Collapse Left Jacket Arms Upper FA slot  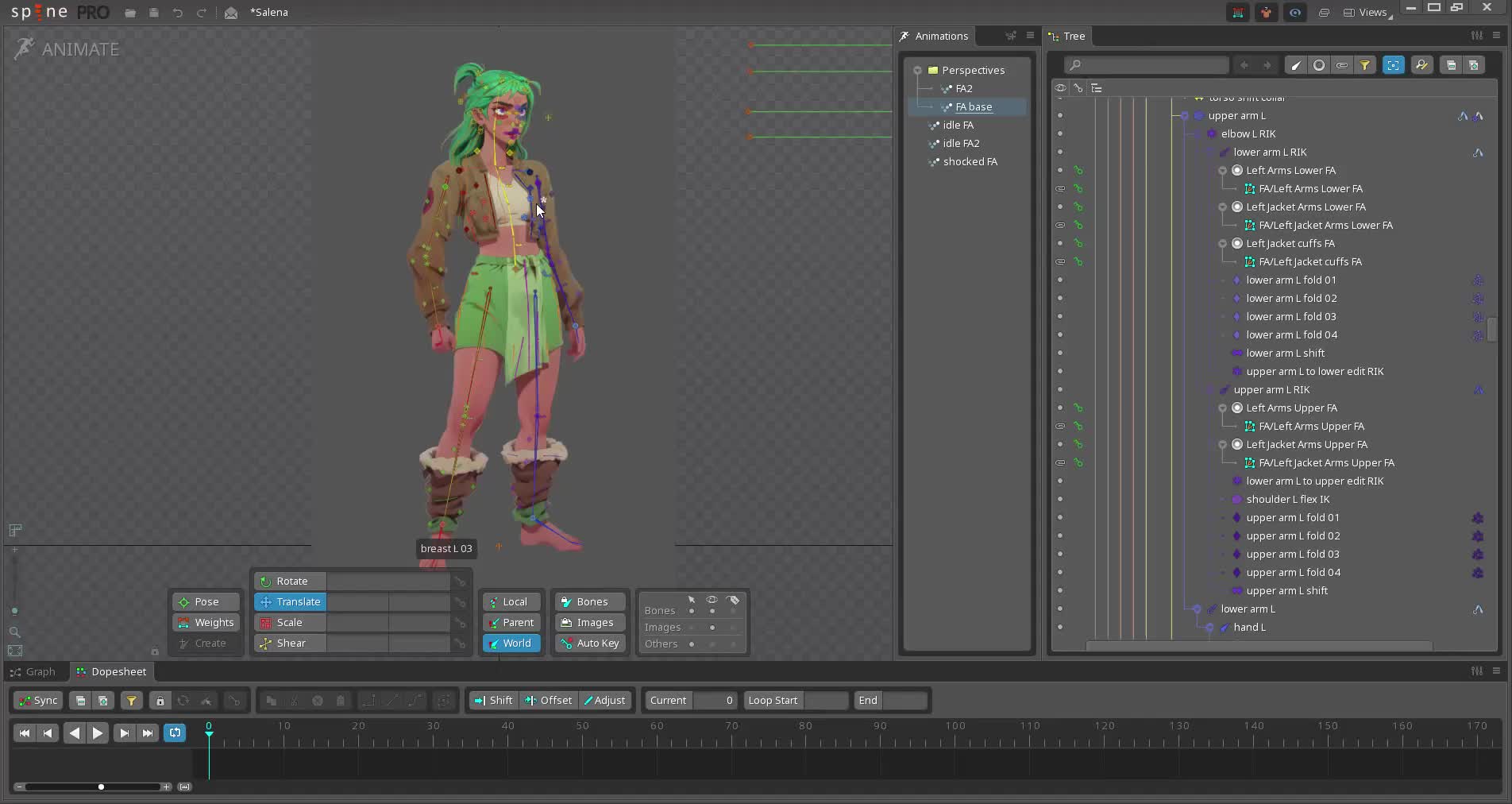(x=1223, y=445)
